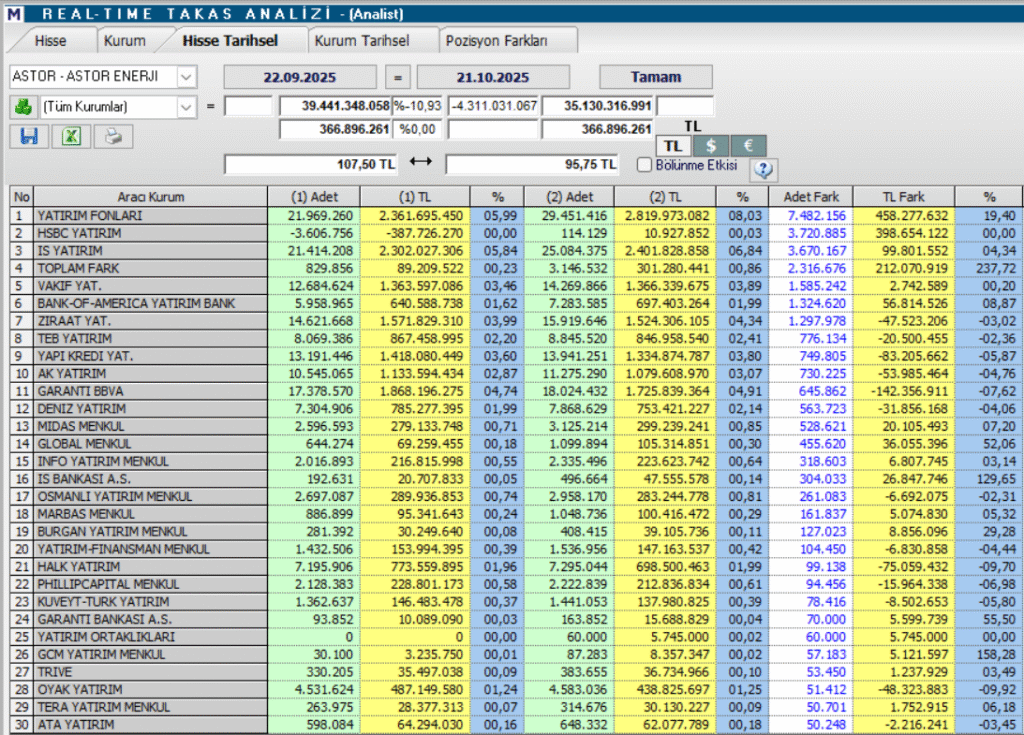This screenshot has height=735, width=1024.
Task: Click the save to file floppy disk icon
Action: point(27,136)
